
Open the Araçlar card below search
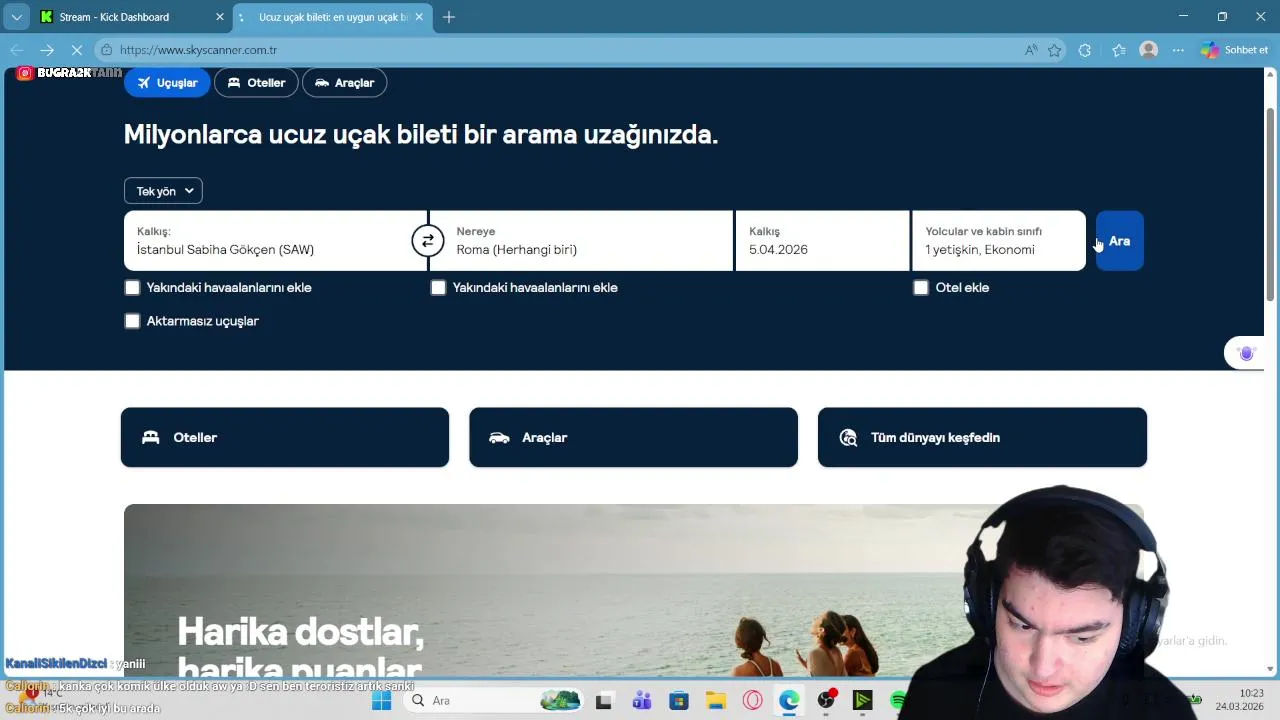633,437
